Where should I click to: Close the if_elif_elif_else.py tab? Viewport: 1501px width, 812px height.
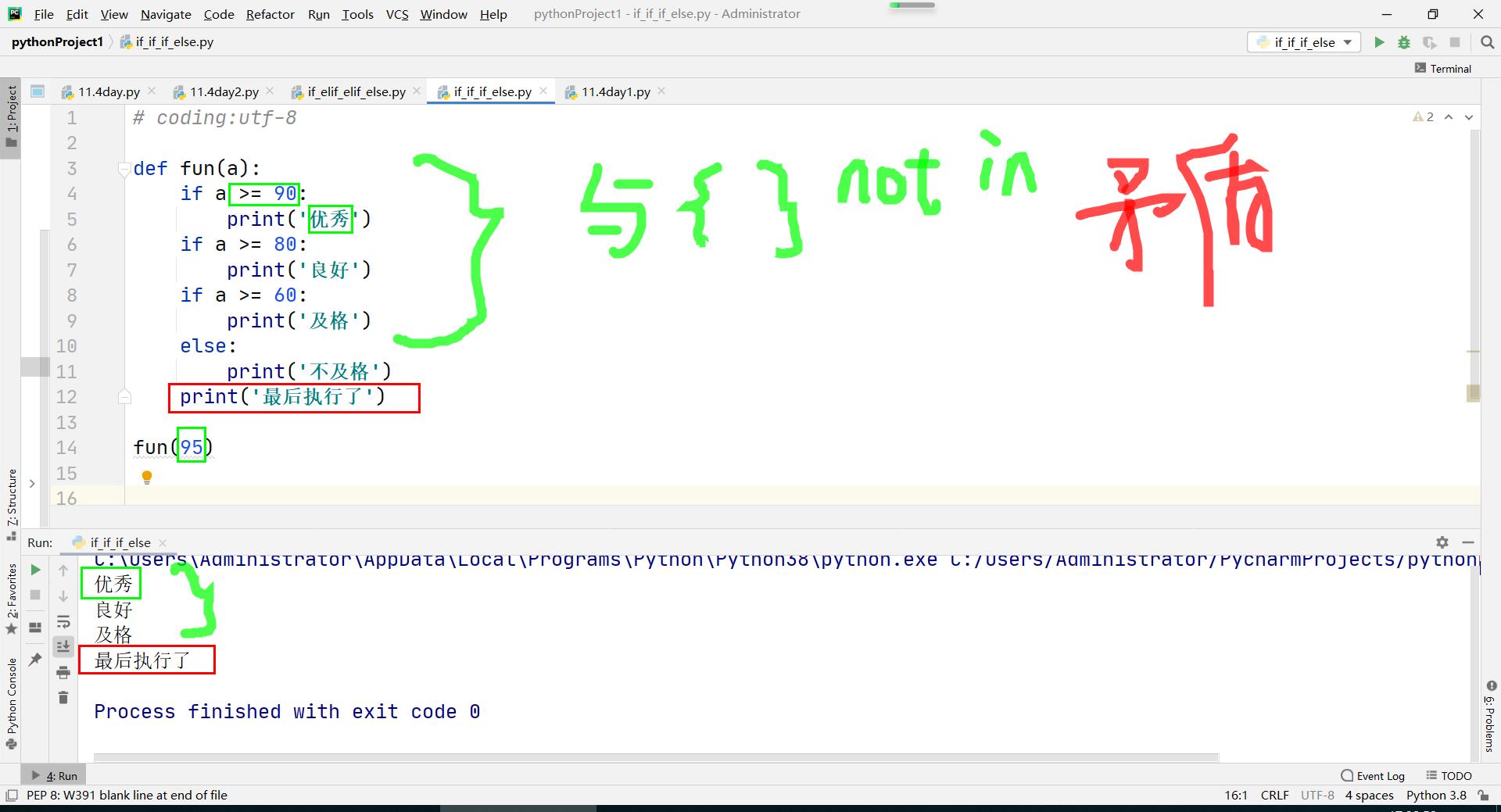(417, 91)
